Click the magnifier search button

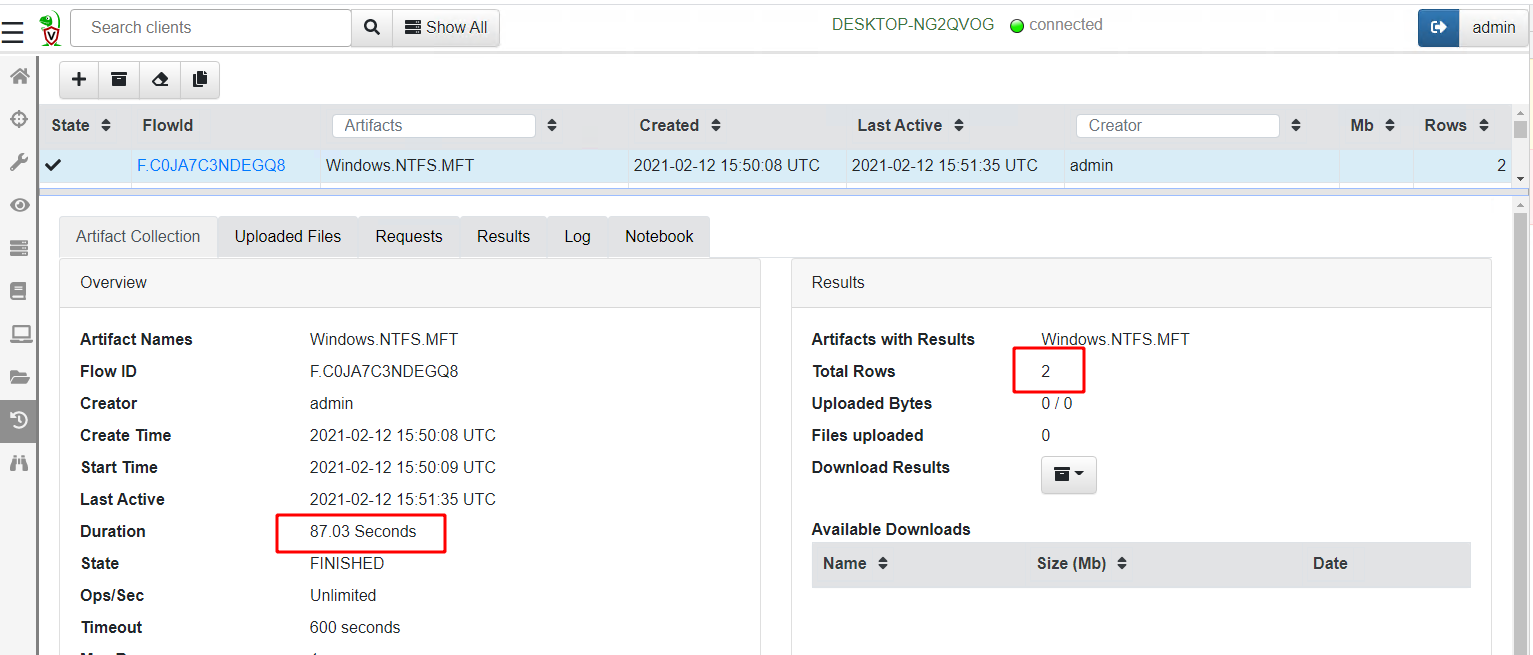tap(372, 28)
